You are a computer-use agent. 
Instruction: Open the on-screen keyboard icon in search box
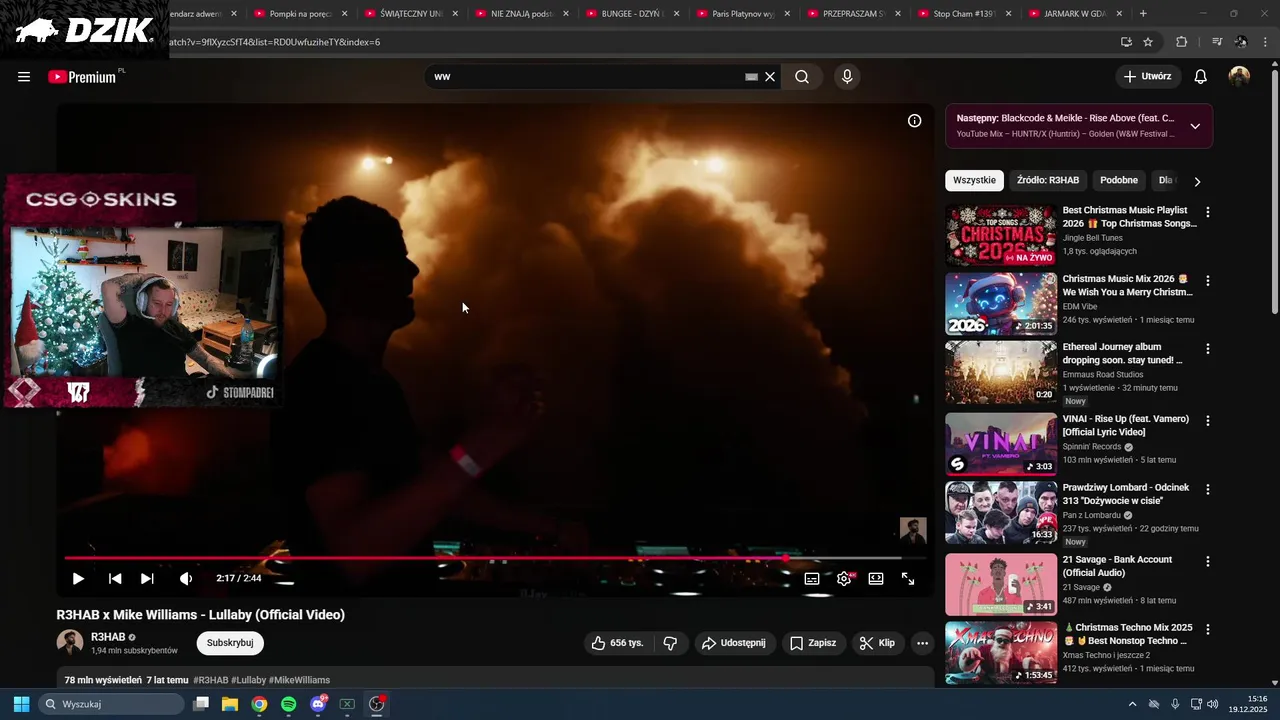pos(751,77)
